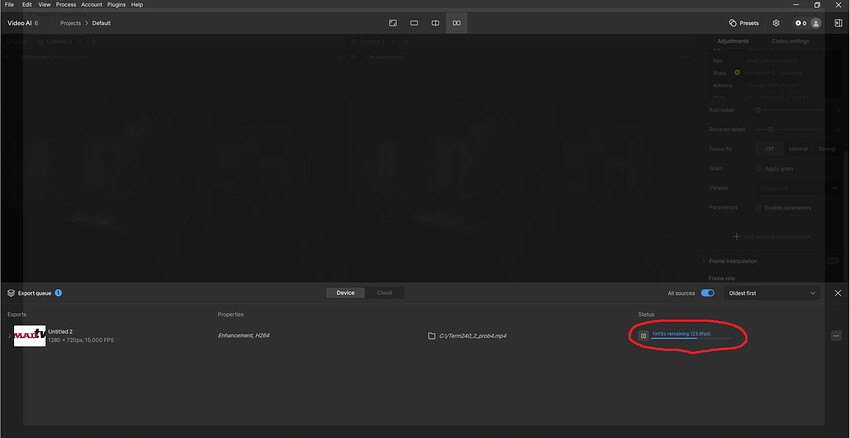Enable the Apply grain checkbox
The width and height of the screenshot is (850, 438).
click(759, 168)
